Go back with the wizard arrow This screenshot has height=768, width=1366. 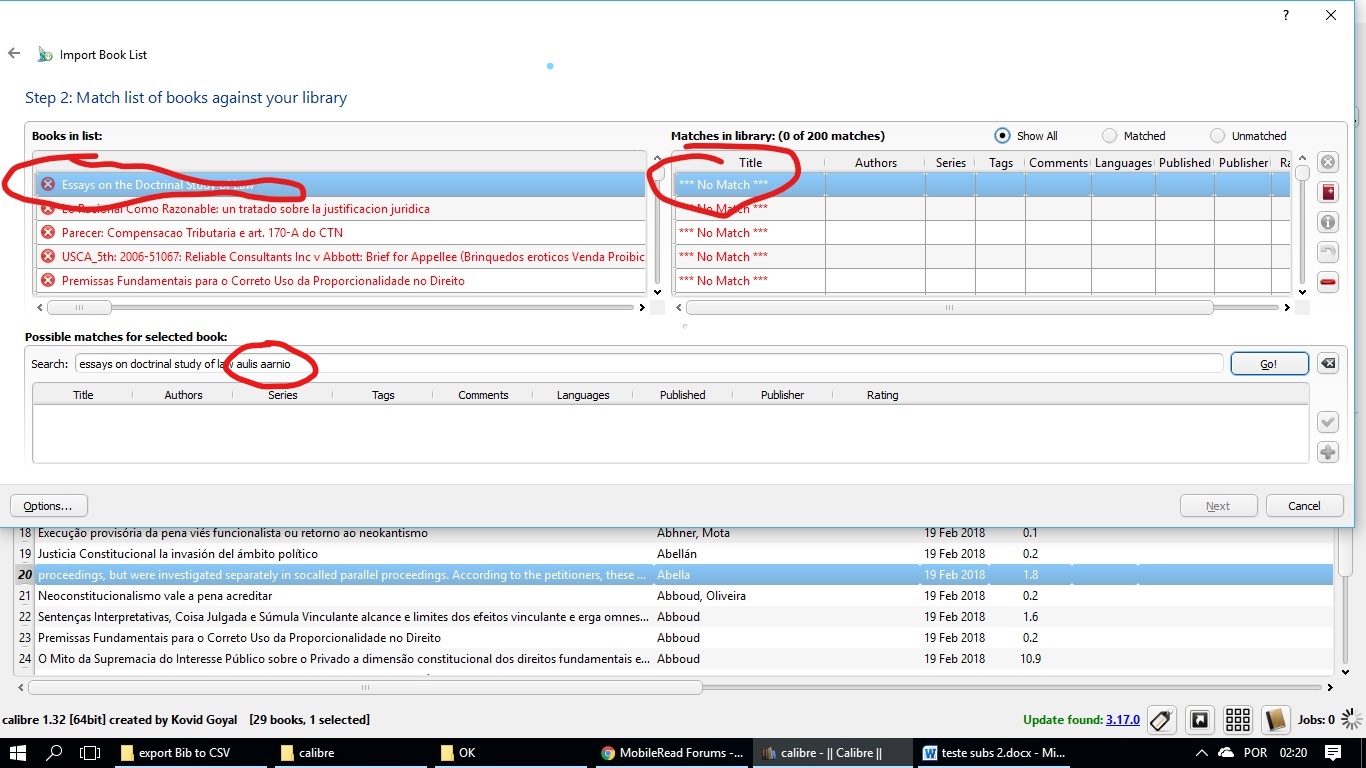click(14, 54)
